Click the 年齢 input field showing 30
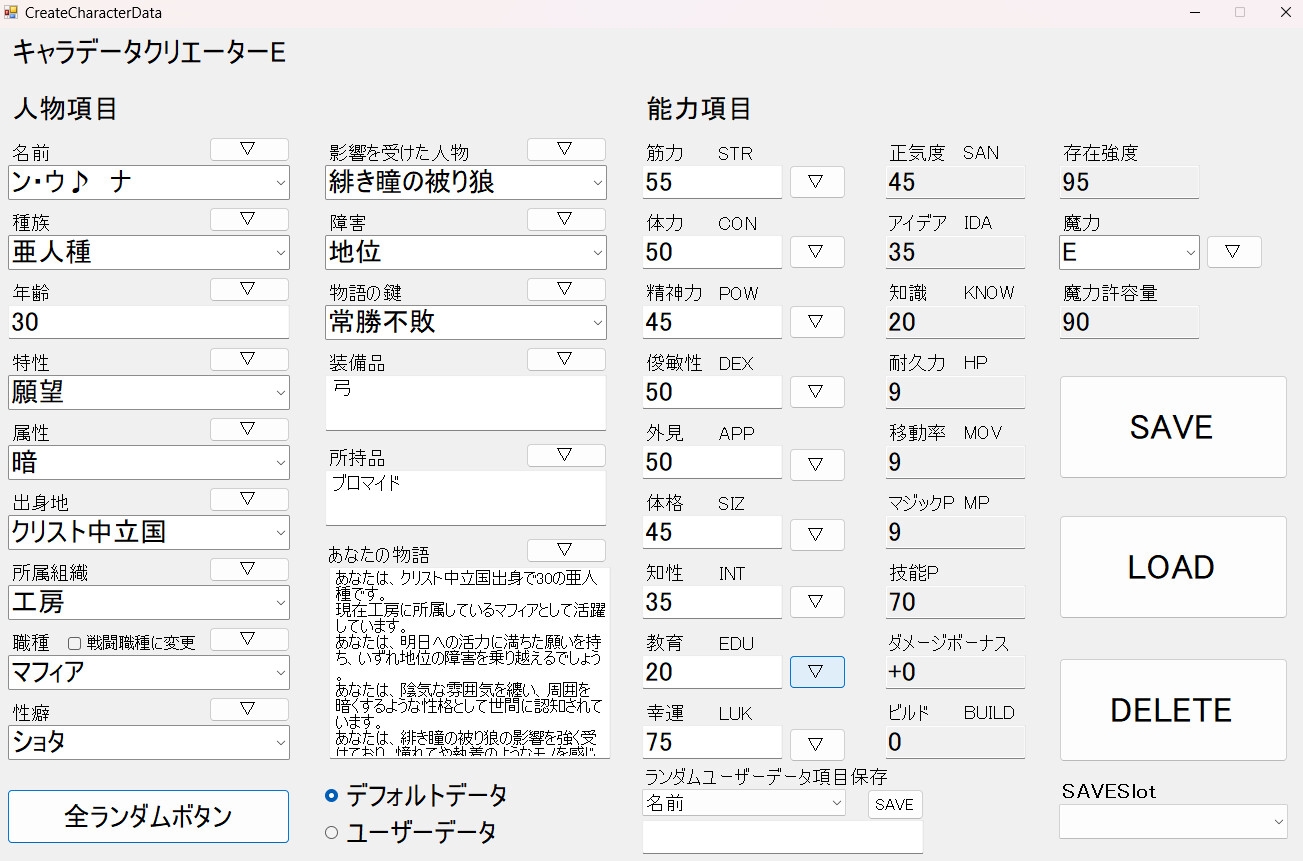The height and width of the screenshot is (861, 1303). pos(148,322)
